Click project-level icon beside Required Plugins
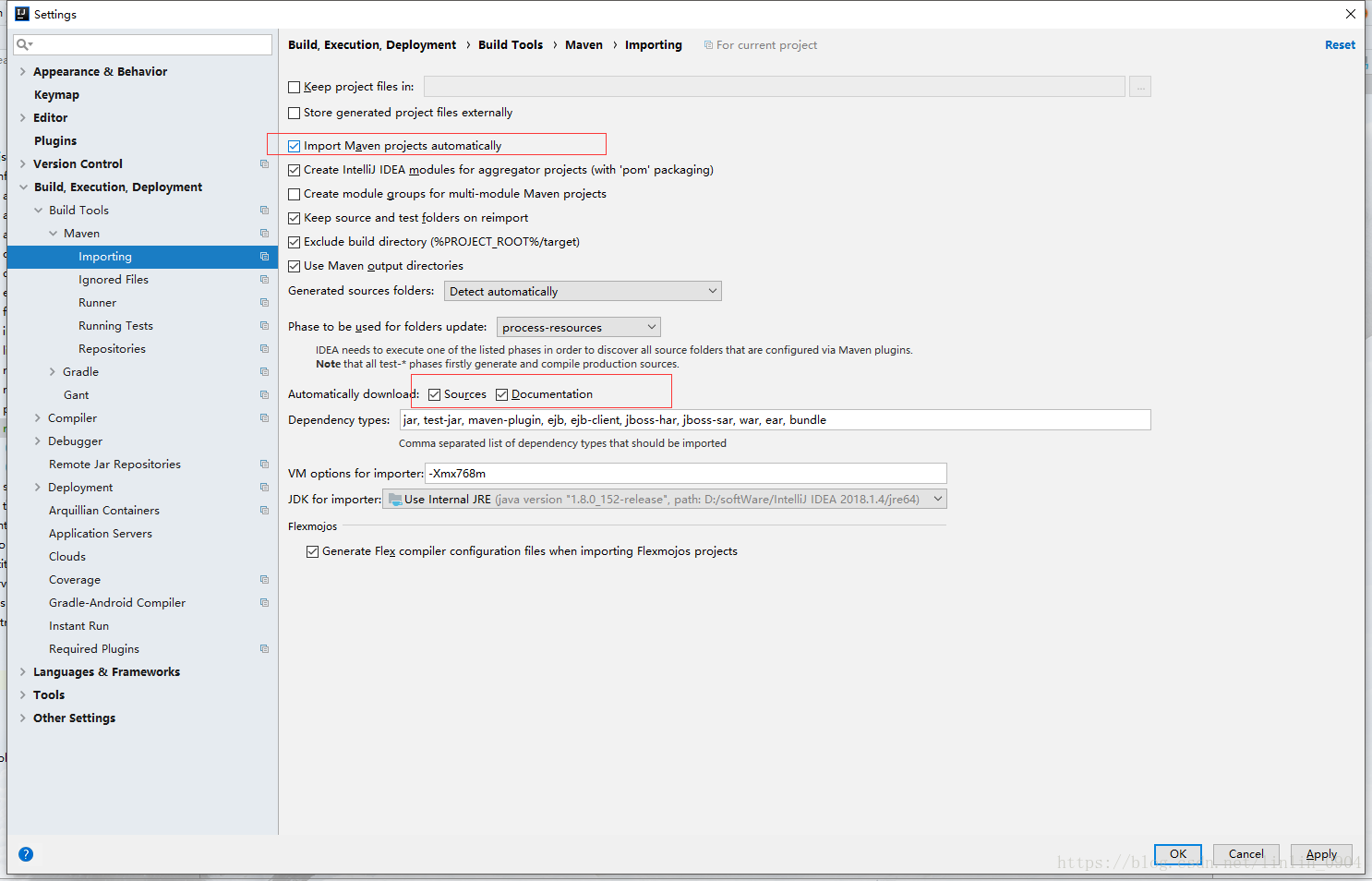1372x881 pixels. 264,649
